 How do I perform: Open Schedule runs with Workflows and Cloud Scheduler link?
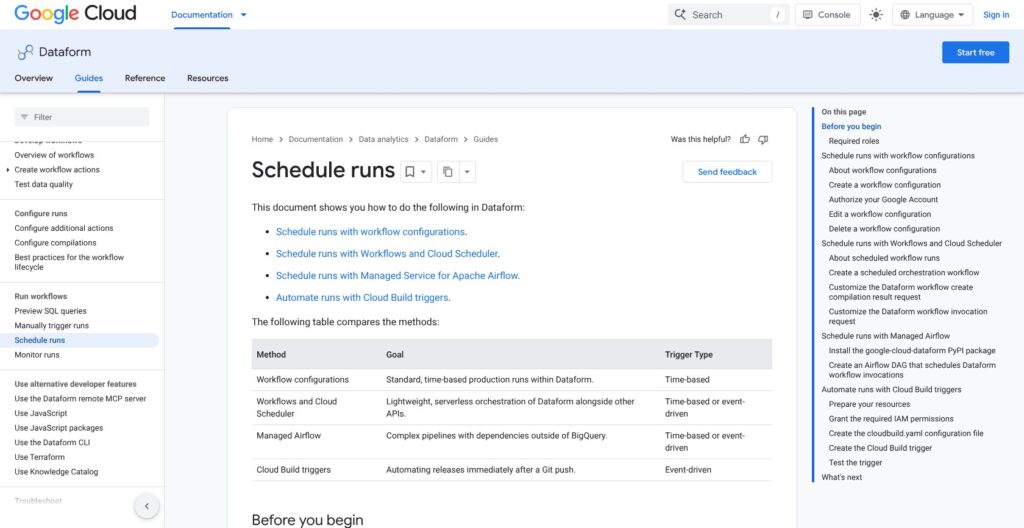coord(387,254)
